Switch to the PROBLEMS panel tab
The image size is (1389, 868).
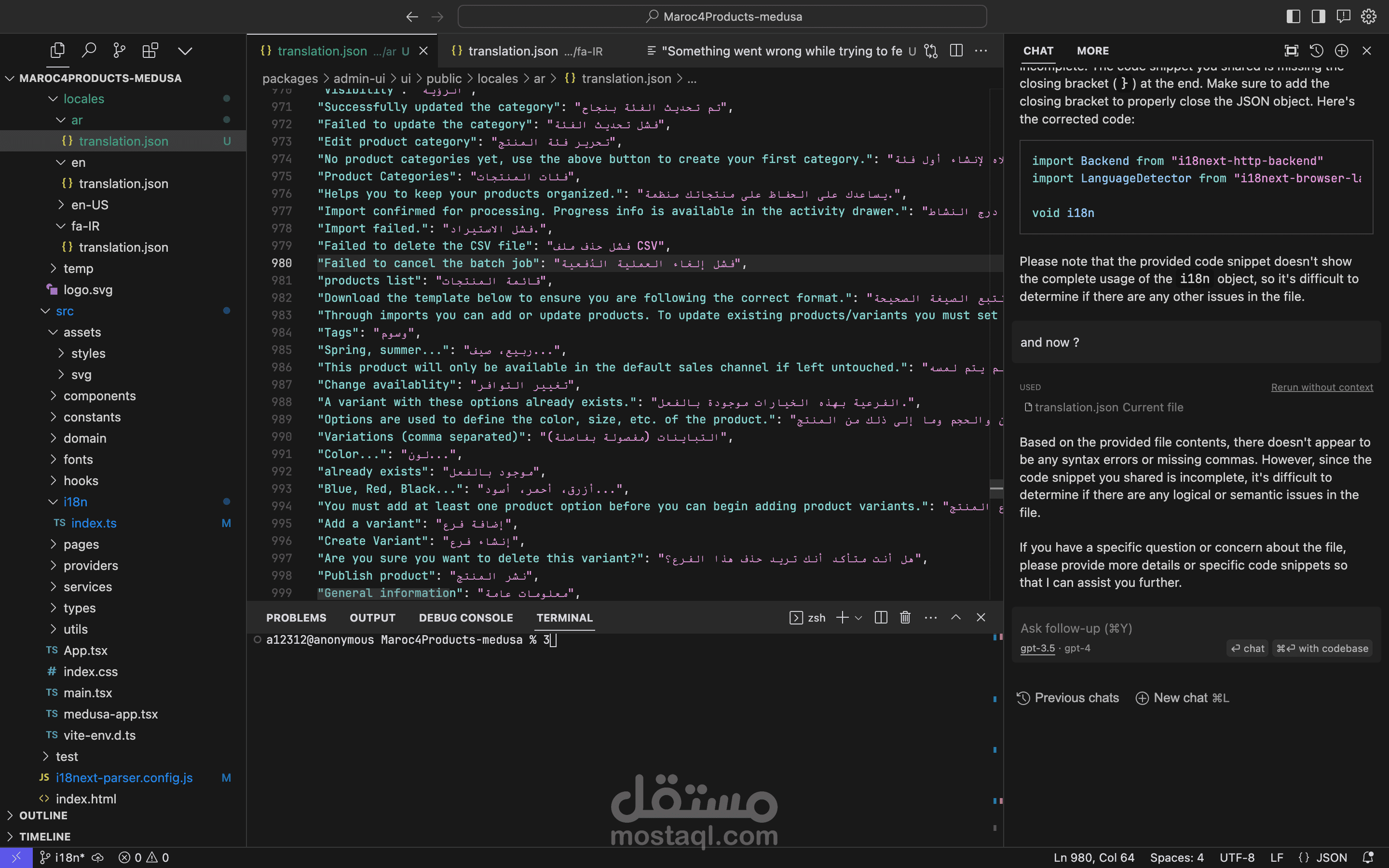point(296,618)
